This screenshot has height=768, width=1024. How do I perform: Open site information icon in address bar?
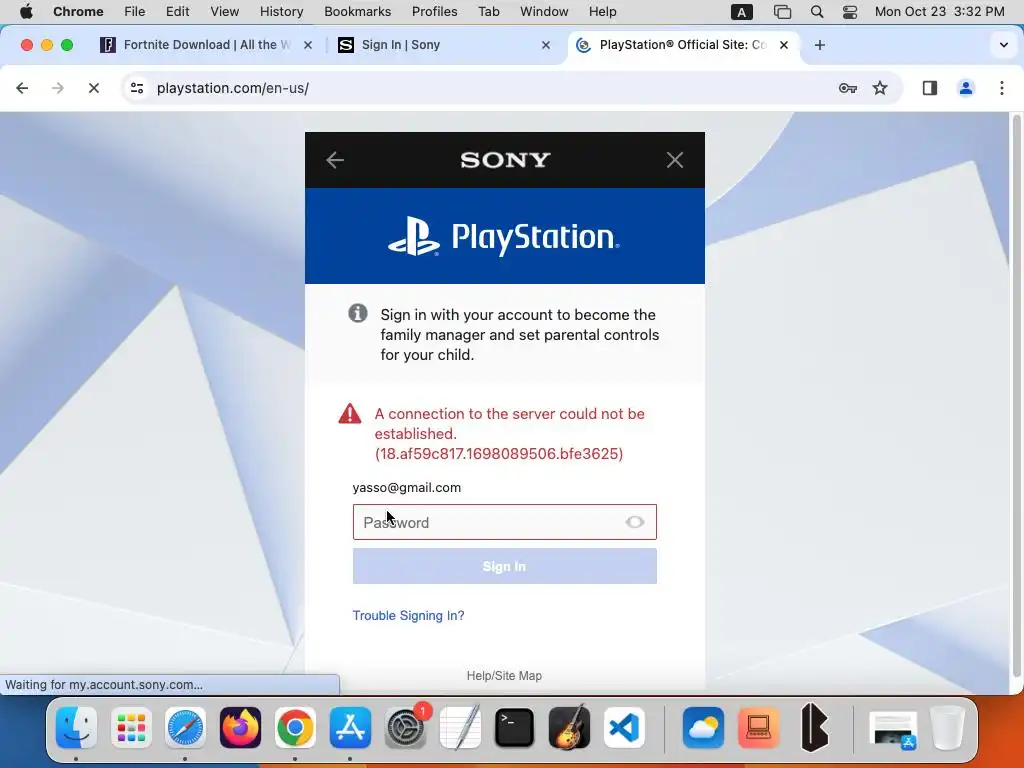click(x=136, y=88)
